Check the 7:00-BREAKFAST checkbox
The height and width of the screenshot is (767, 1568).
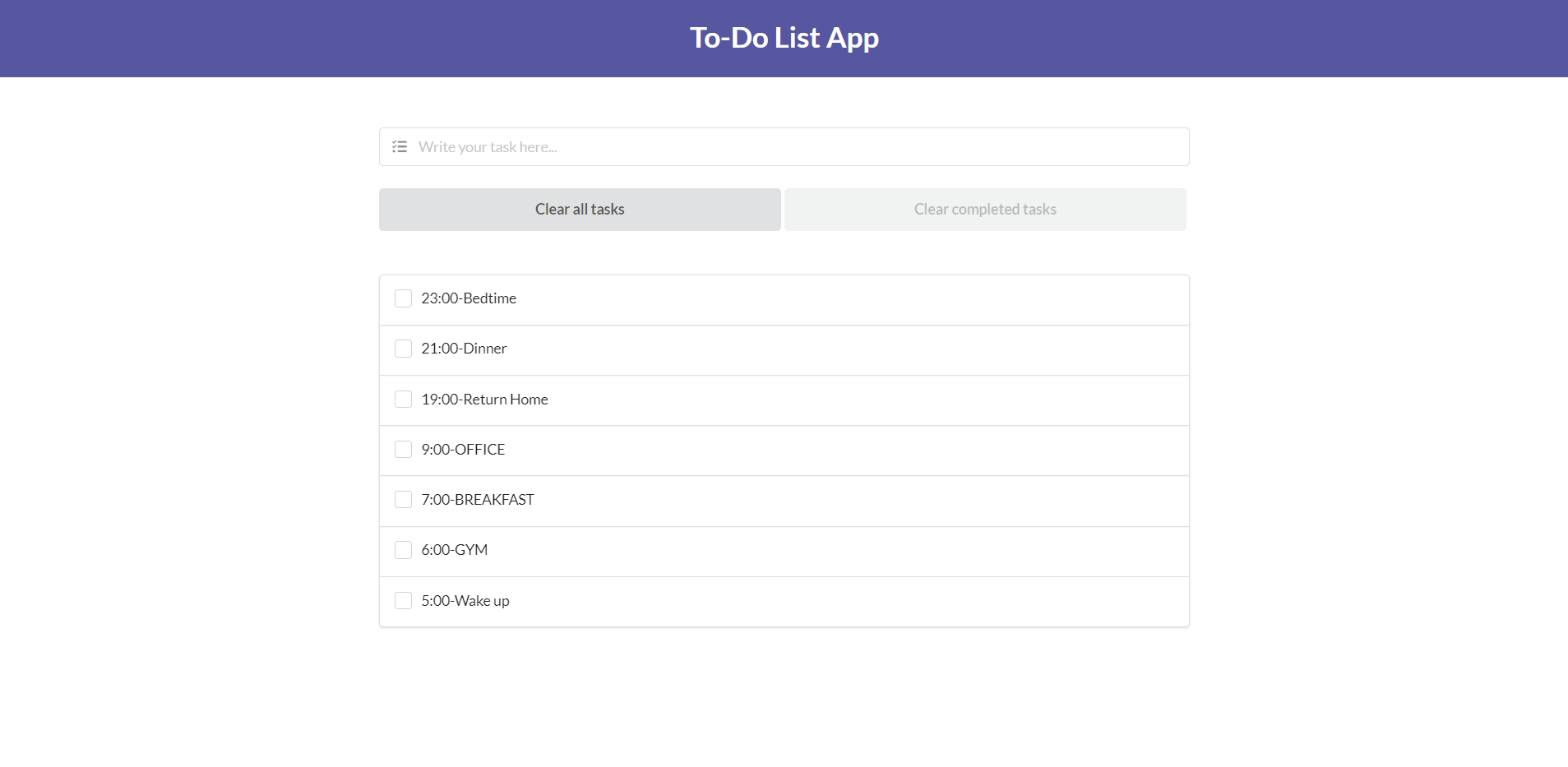(403, 499)
